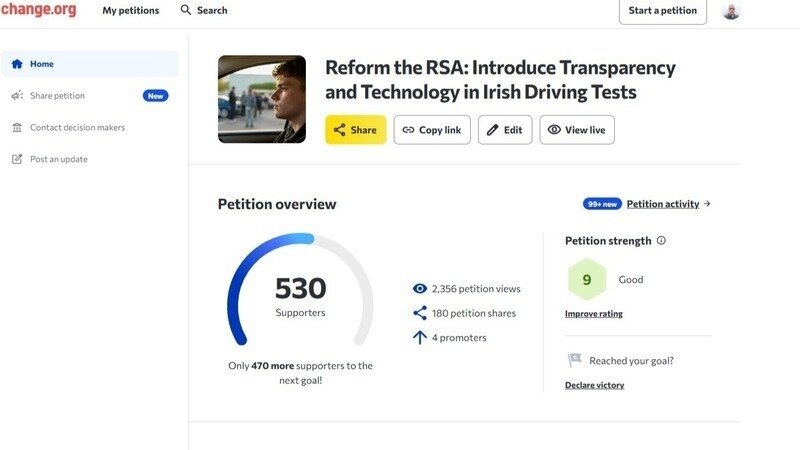The width and height of the screenshot is (800, 450).
Task: Open the Improve rating link
Action: coord(593,313)
